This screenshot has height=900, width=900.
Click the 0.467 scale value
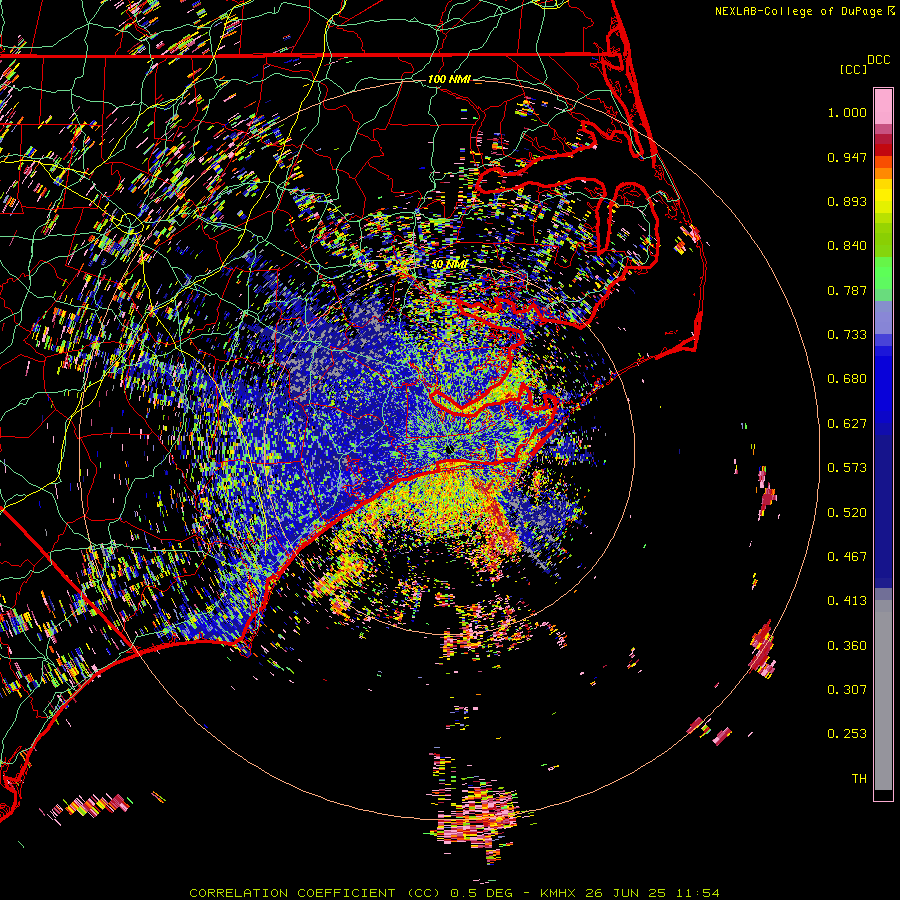point(847,557)
